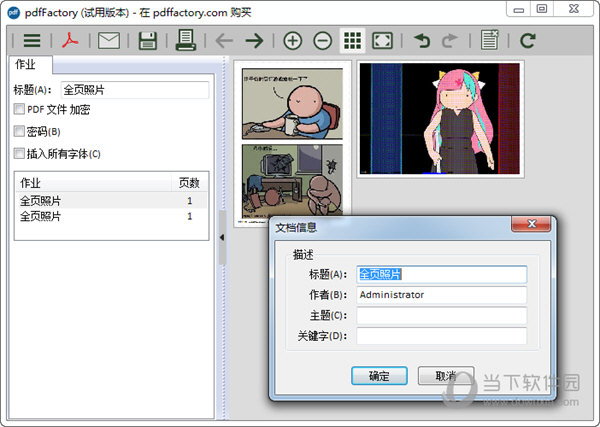600x427 pixels.
Task: Close the pdfFactory main window
Action: point(574,9)
